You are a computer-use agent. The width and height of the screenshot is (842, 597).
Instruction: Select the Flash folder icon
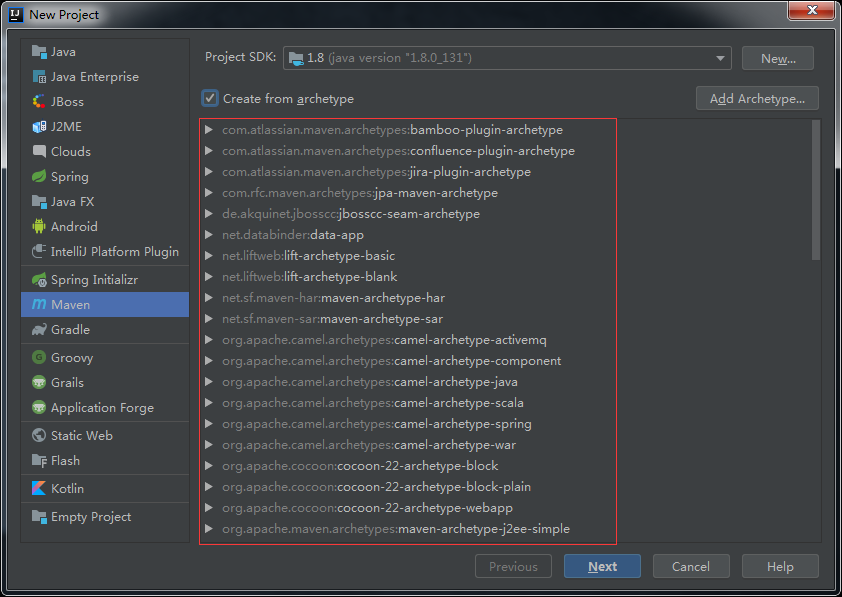click(39, 461)
